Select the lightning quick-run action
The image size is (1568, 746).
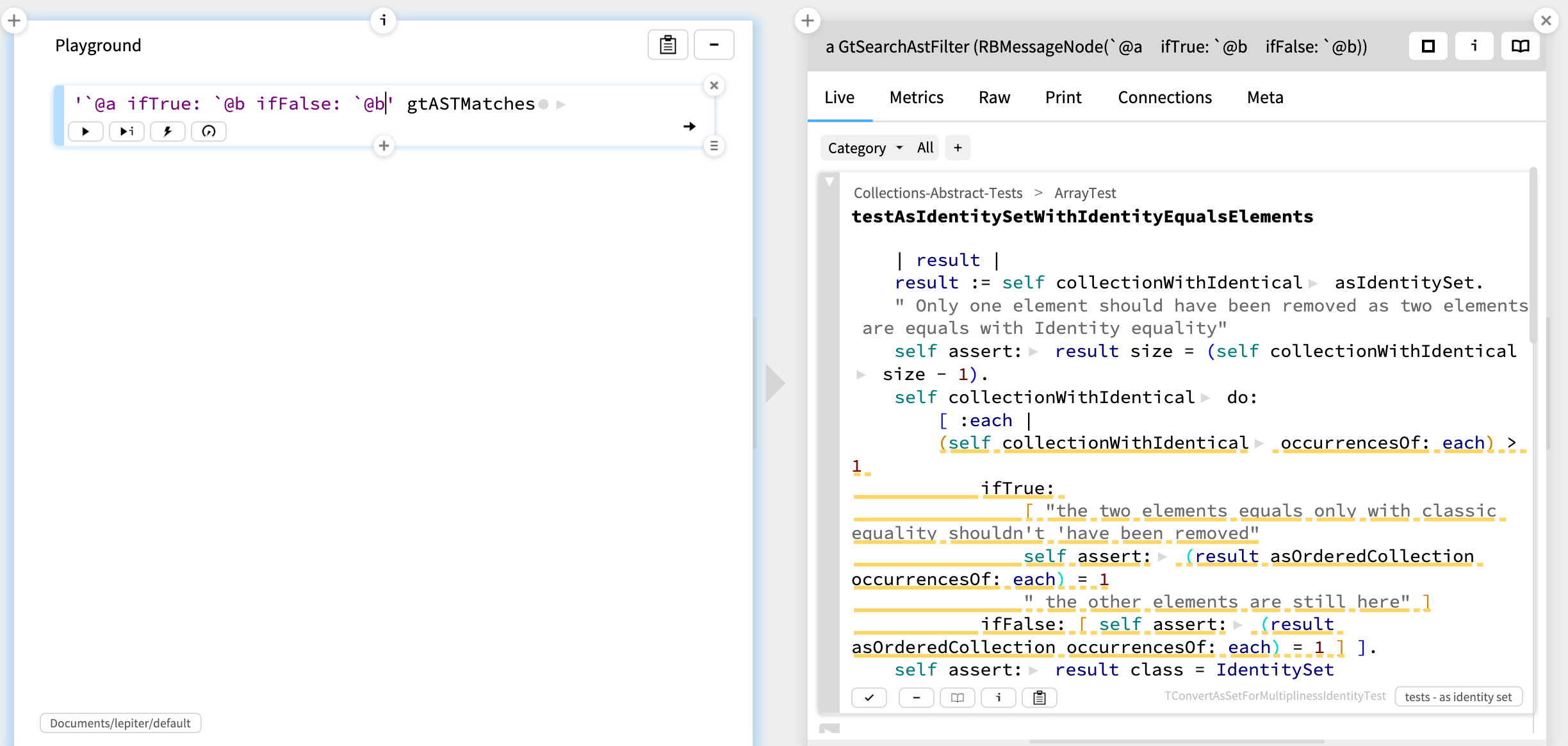tap(167, 131)
